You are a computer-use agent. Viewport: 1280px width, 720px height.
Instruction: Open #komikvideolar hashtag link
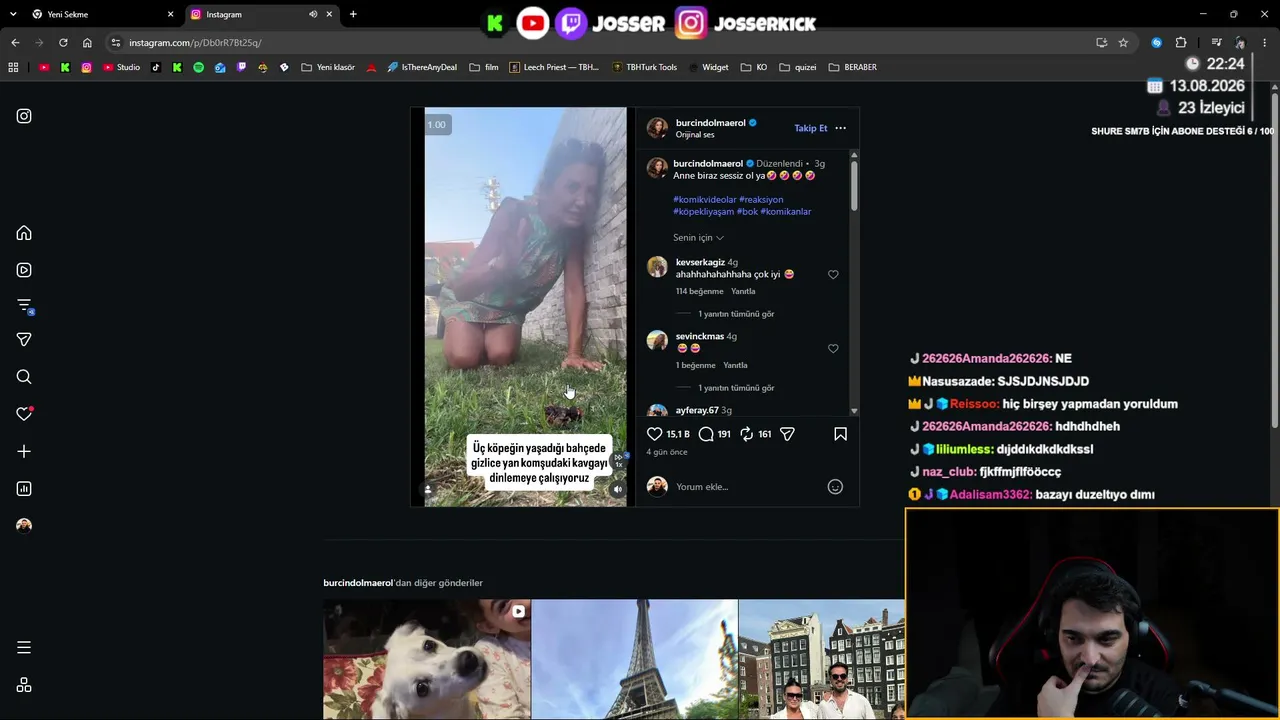(x=704, y=200)
